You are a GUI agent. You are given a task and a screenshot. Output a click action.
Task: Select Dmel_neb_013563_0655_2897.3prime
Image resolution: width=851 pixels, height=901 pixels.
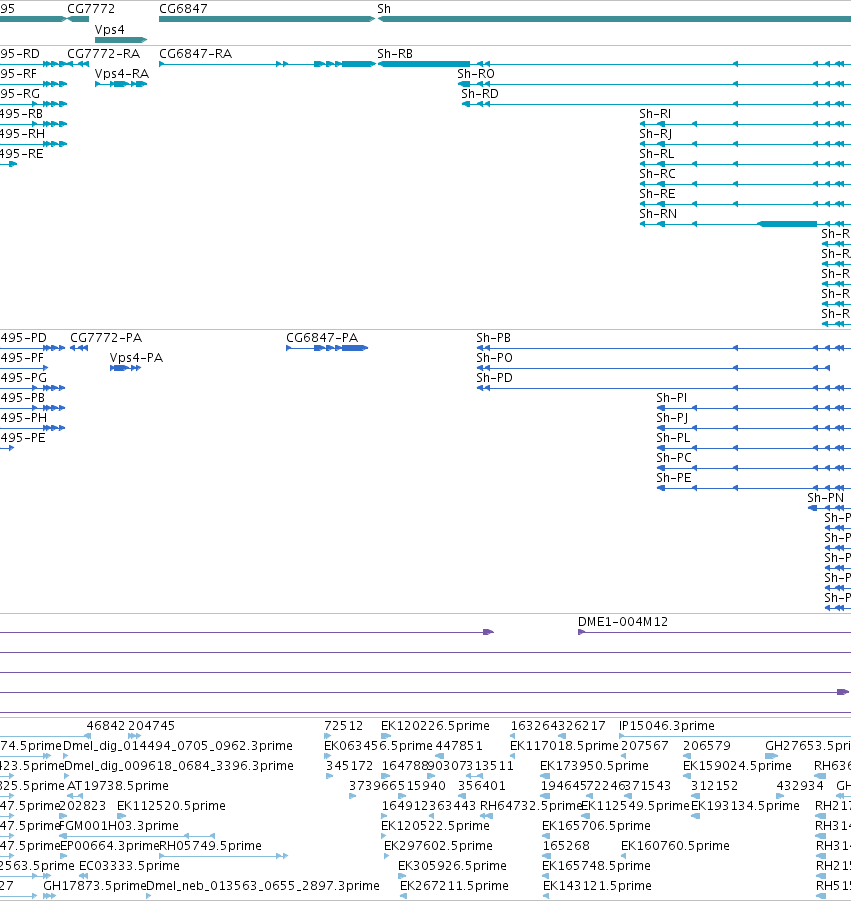263,886
